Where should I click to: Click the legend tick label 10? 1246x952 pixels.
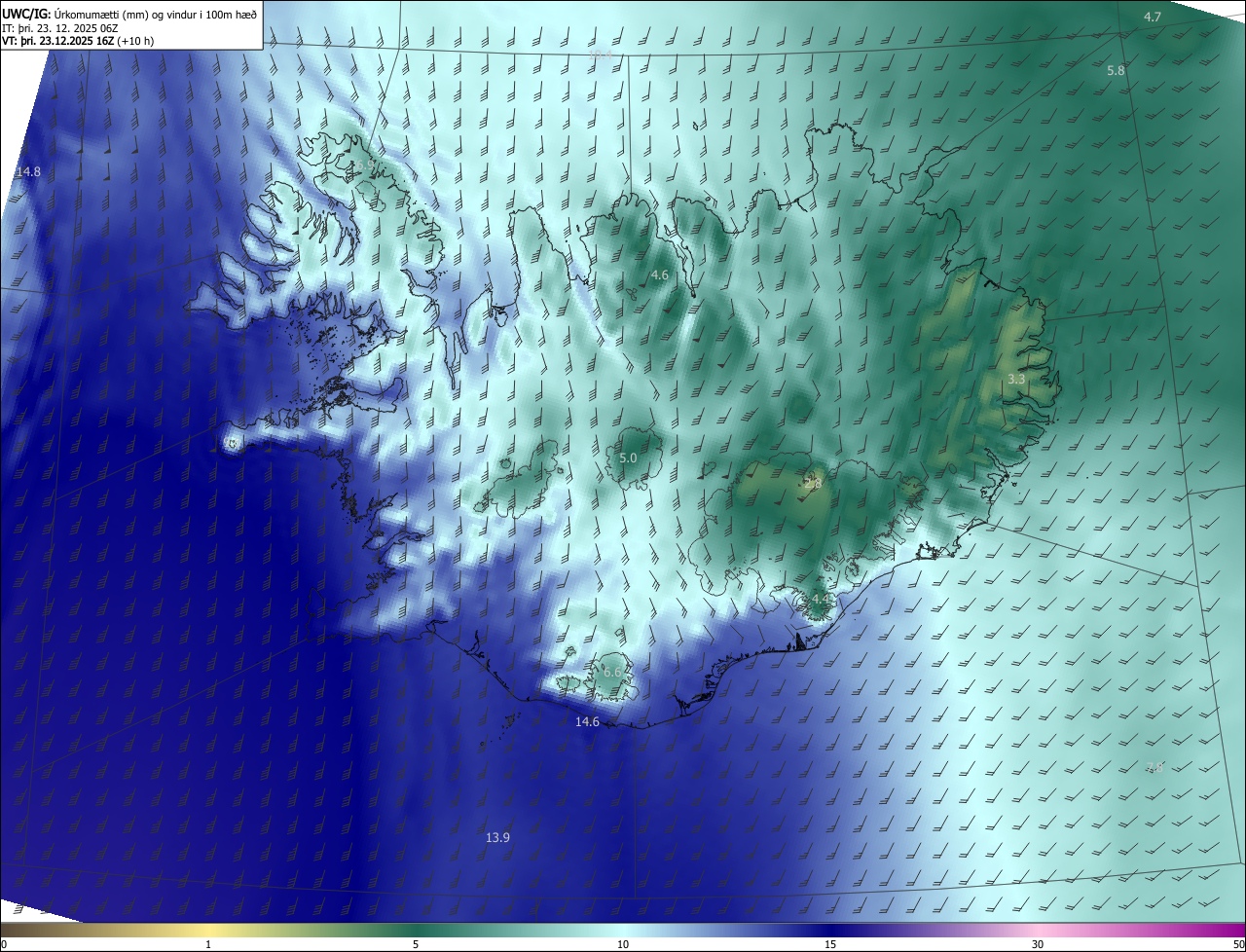[x=623, y=945]
